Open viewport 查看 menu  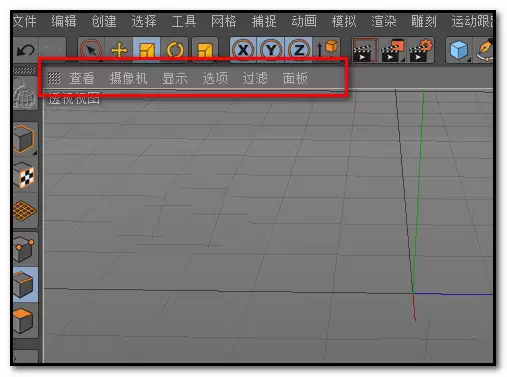click(82, 78)
